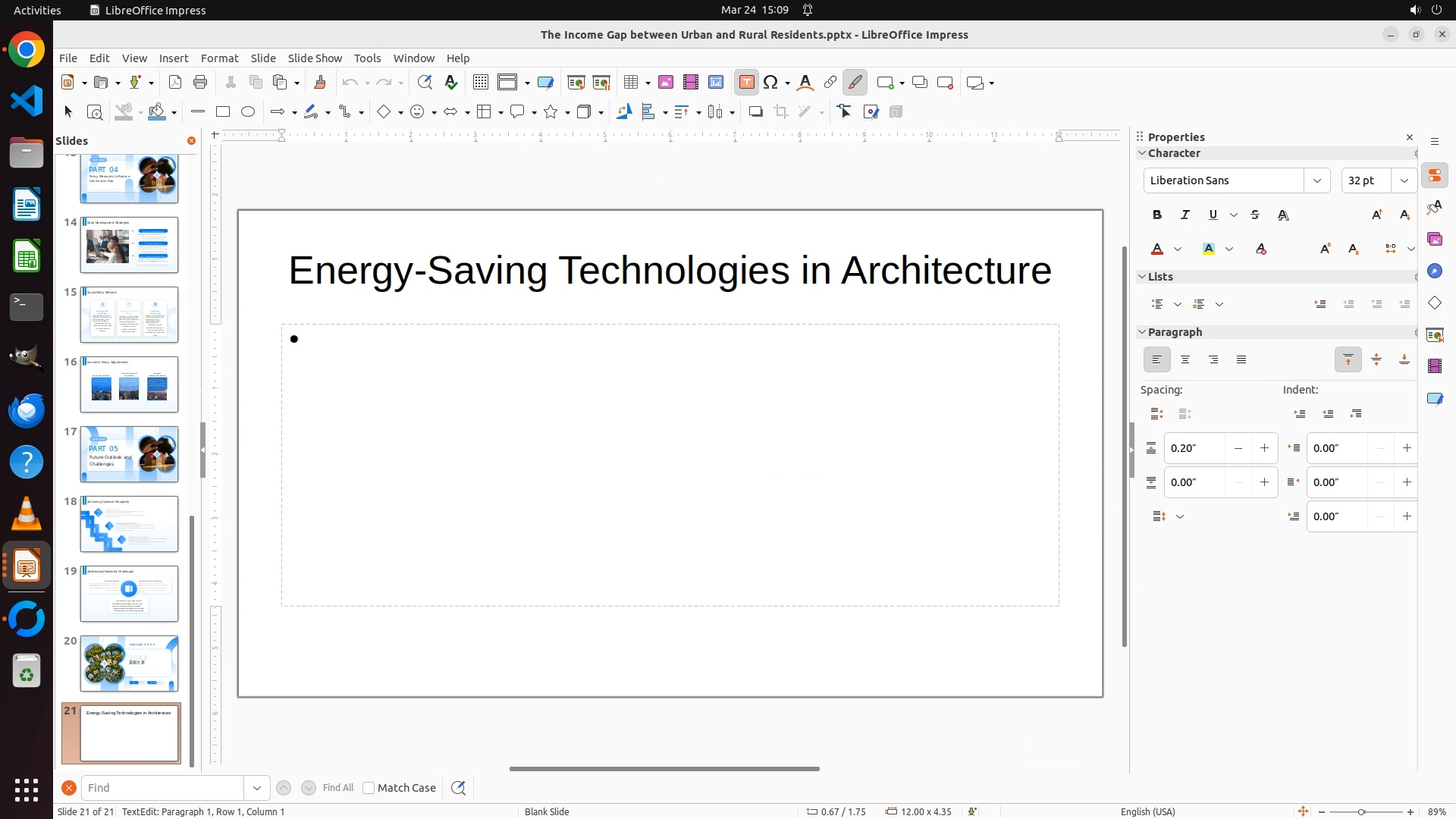Open the font size dropdown
The width and height of the screenshot is (1456, 819).
pos(1404,180)
